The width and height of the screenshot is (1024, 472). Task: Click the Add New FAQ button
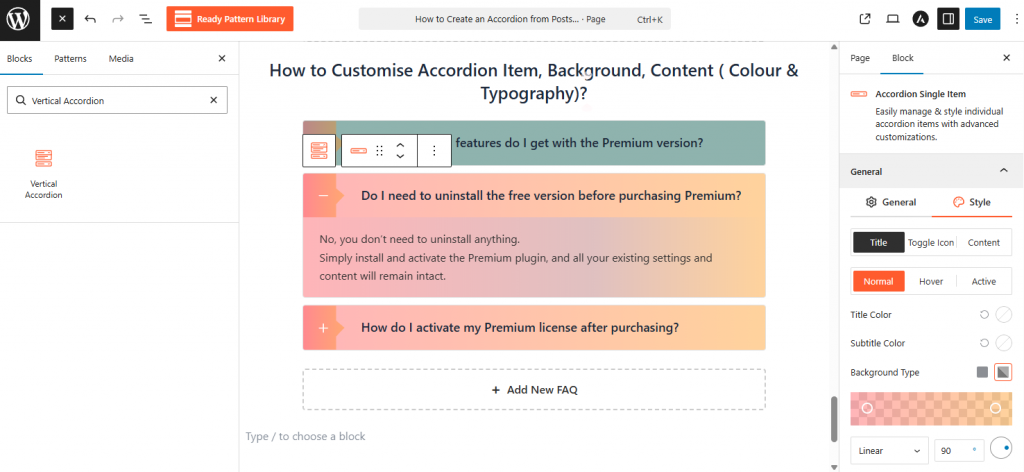pyautogui.click(x=534, y=389)
